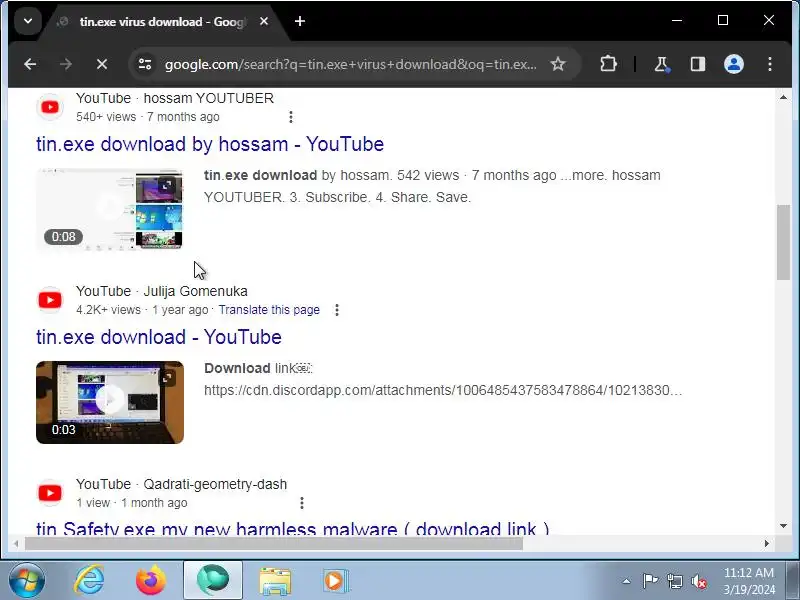Open options for Julija Gomenuka result
Image resolution: width=800 pixels, height=600 pixels.
[x=337, y=310]
